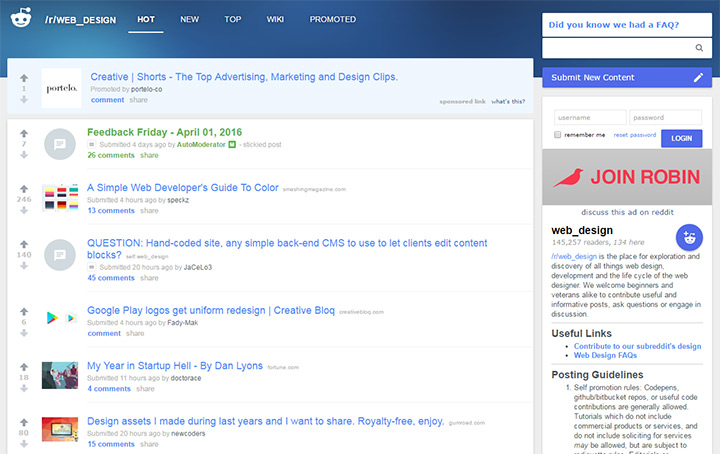Open 13 comments on Guide To Color
This screenshot has height=454, width=720.
(x=111, y=211)
